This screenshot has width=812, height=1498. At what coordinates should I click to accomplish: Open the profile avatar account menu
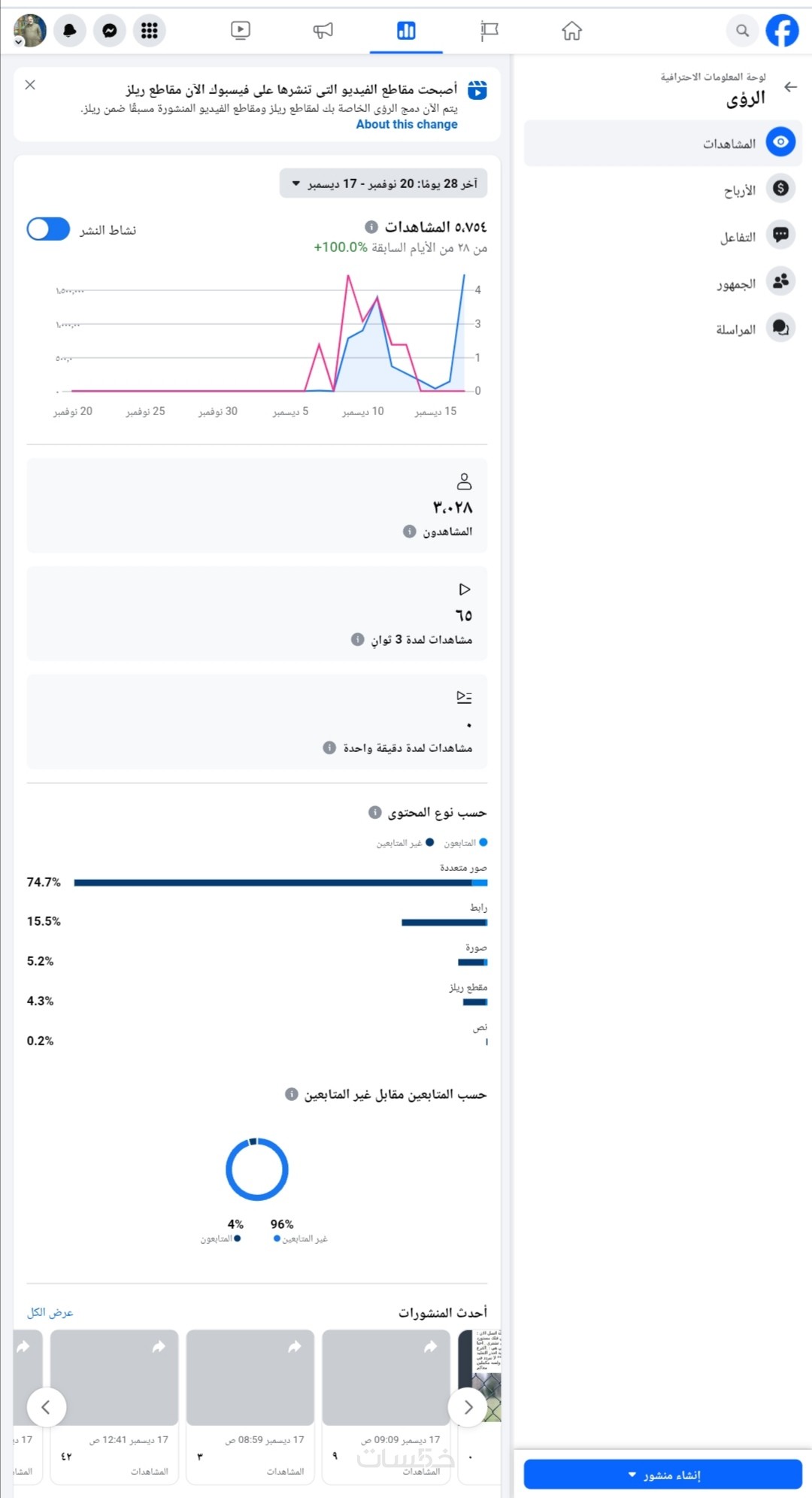(30, 31)
